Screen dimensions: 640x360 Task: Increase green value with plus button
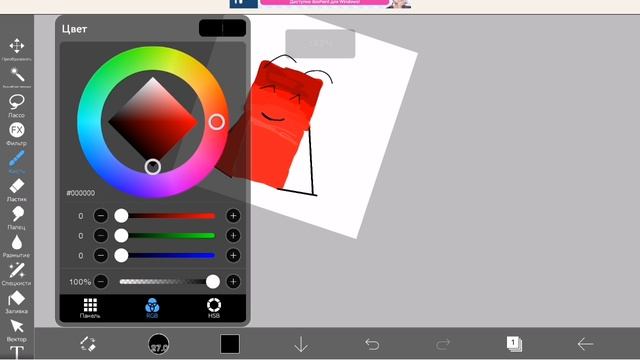tap(233, 236)
